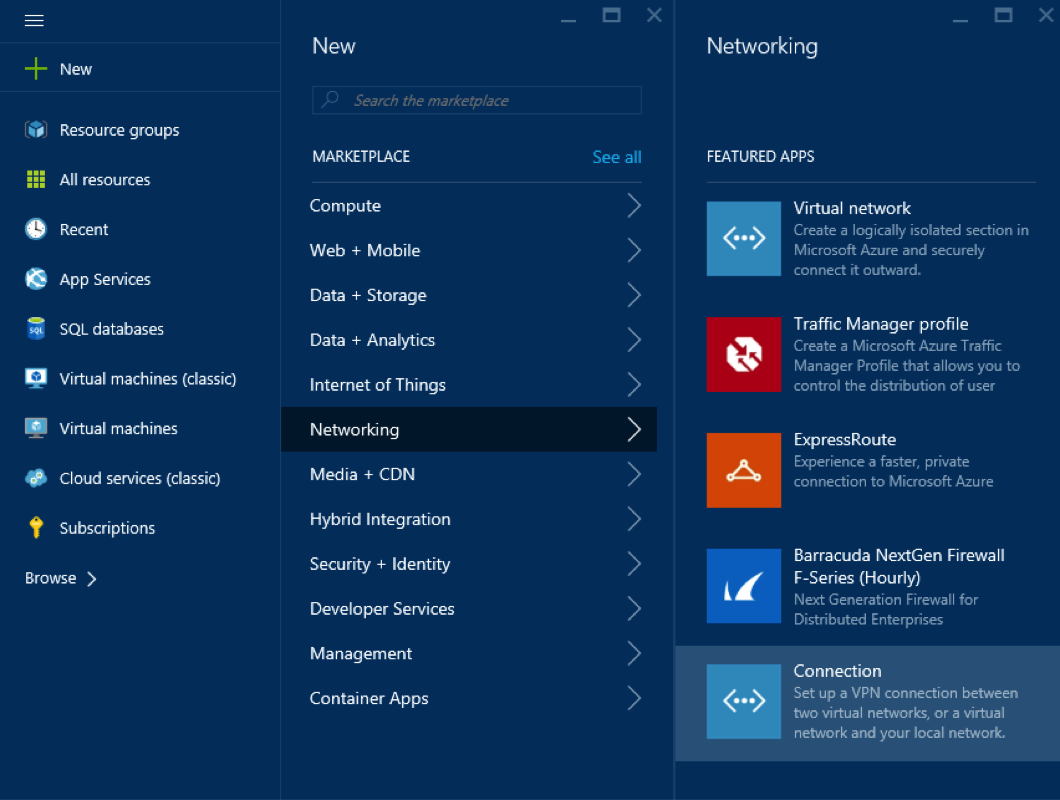Click the Subscriptions key icon

point(36,527)
